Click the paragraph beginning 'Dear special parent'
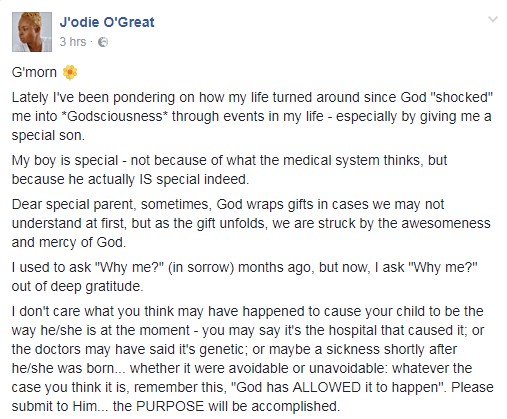The image size is (507, 419). point(251,223)
